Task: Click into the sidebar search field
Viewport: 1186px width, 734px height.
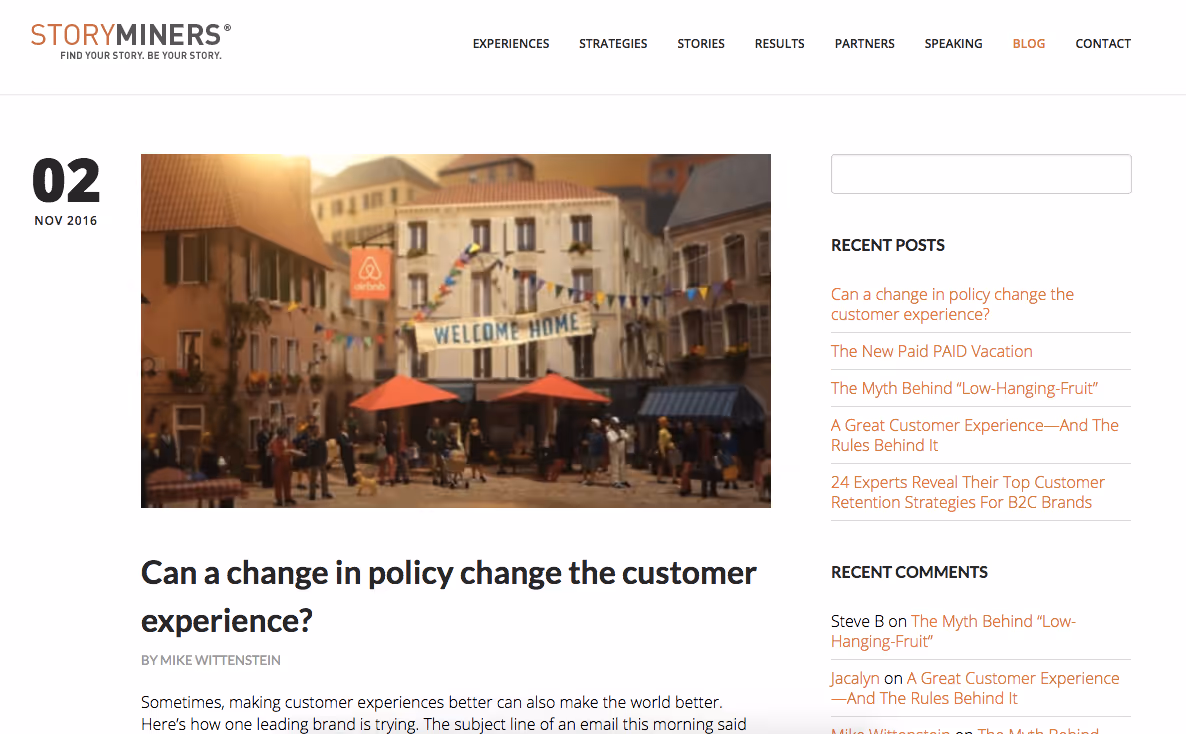Action: coord(981,174)
